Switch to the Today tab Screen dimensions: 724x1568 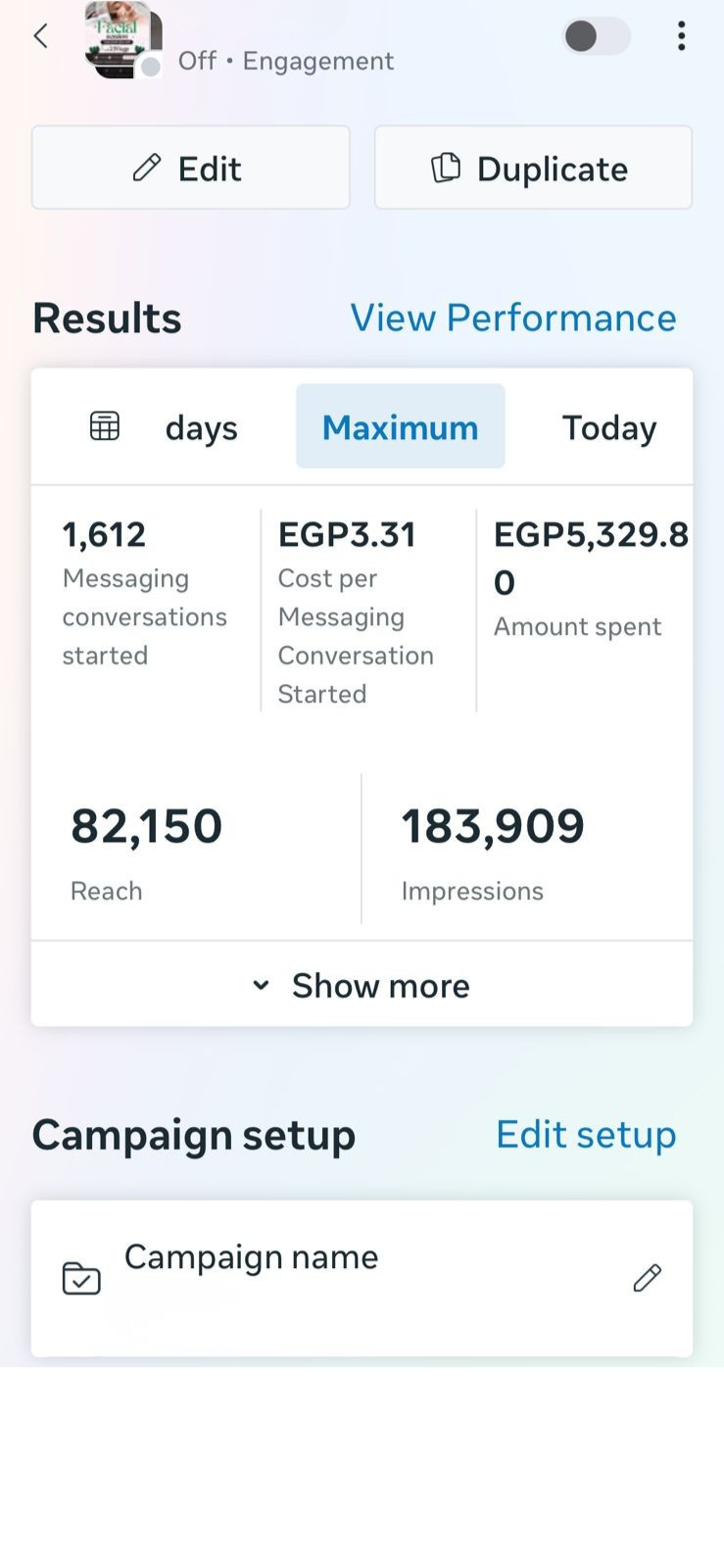[608, 427]
